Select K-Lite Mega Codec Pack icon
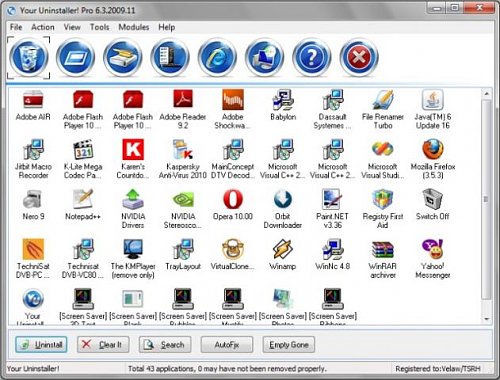Image resolution: width=500 pixels, height=380 pixels. 83,149
